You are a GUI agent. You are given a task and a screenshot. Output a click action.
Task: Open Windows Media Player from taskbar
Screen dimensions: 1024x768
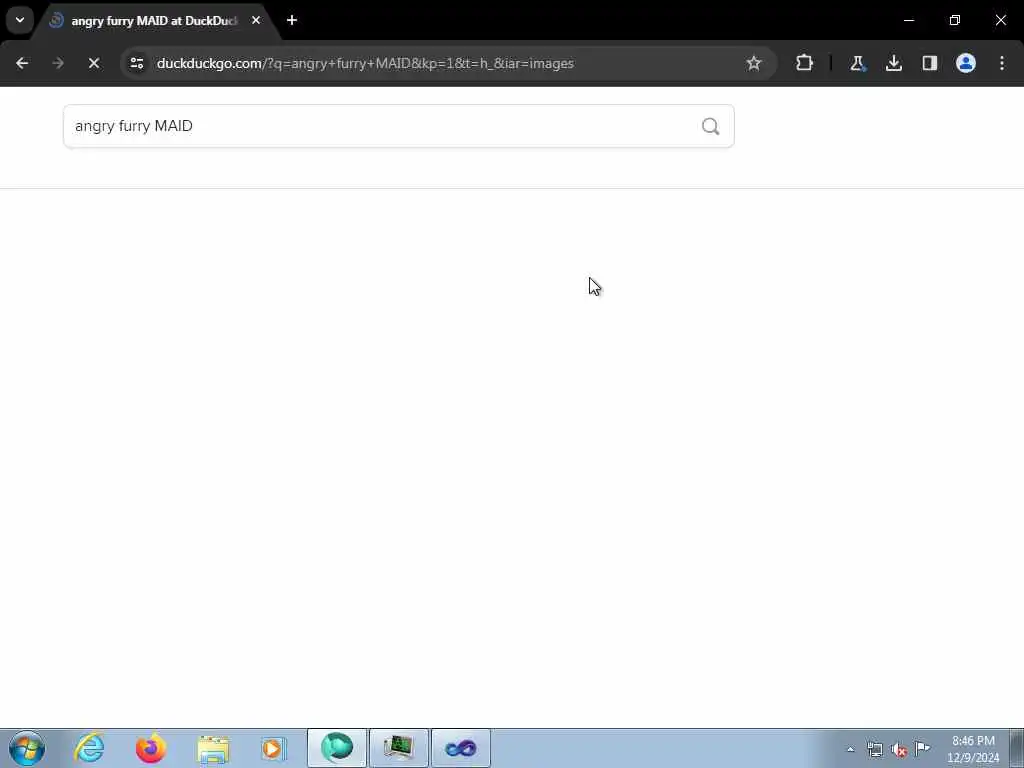click(x=274, y=748)
